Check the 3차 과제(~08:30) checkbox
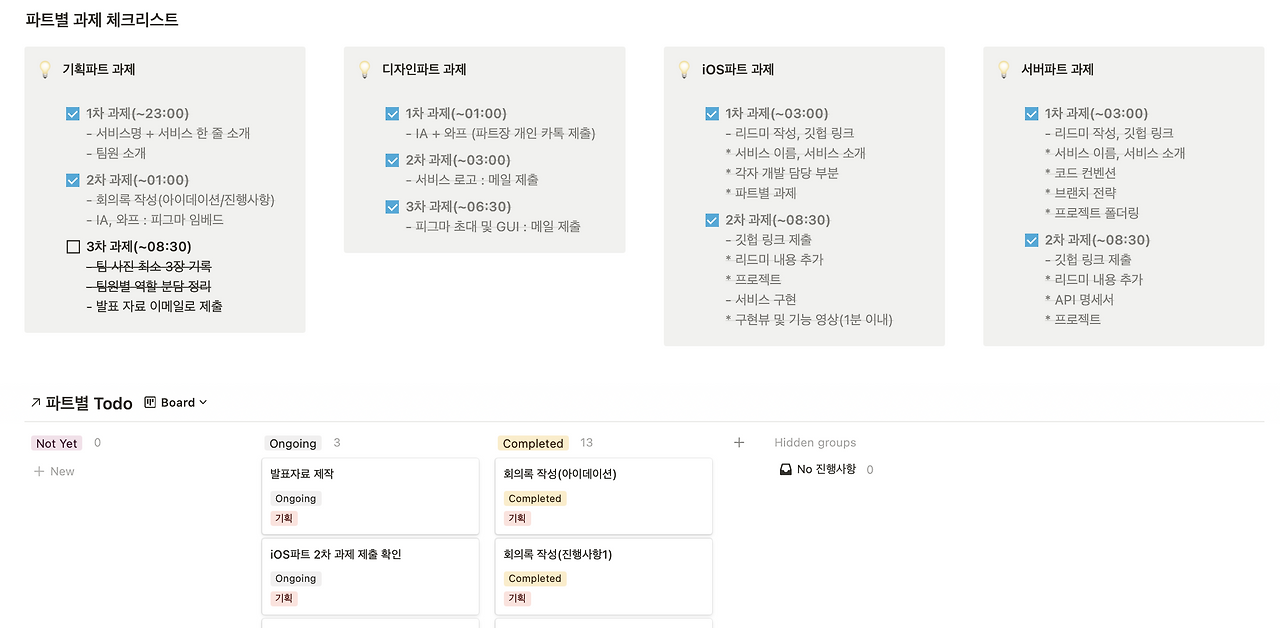The width and height of the screenshot is (1280, 628). click(x=72, y=247)
